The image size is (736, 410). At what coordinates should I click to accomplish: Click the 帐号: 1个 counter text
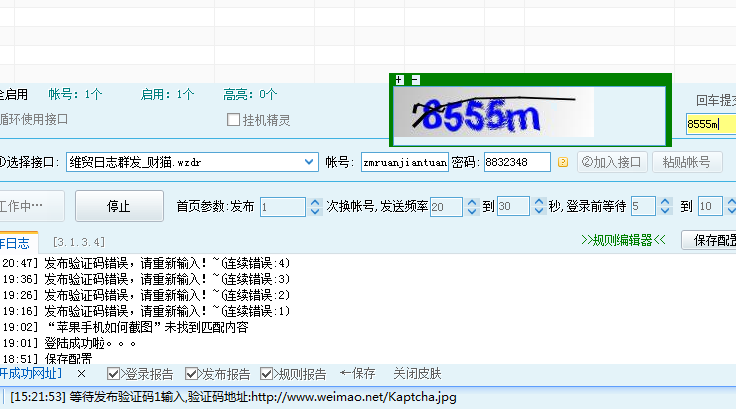click(x=75, y=94)
